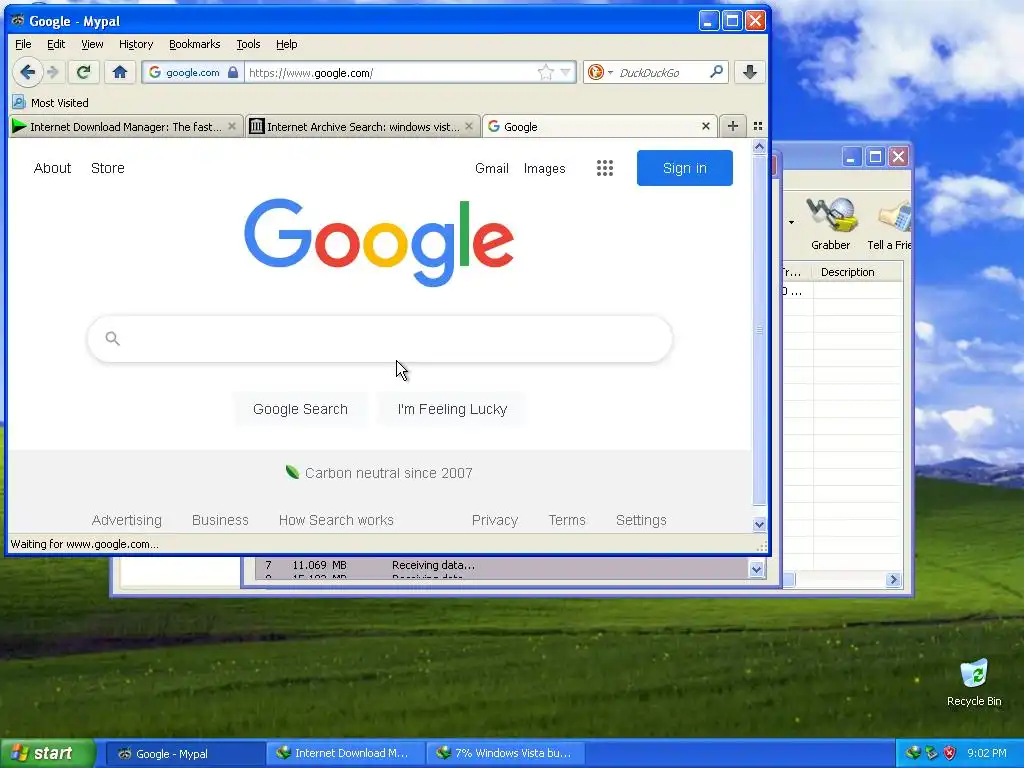Open the Business footer link

220,520
